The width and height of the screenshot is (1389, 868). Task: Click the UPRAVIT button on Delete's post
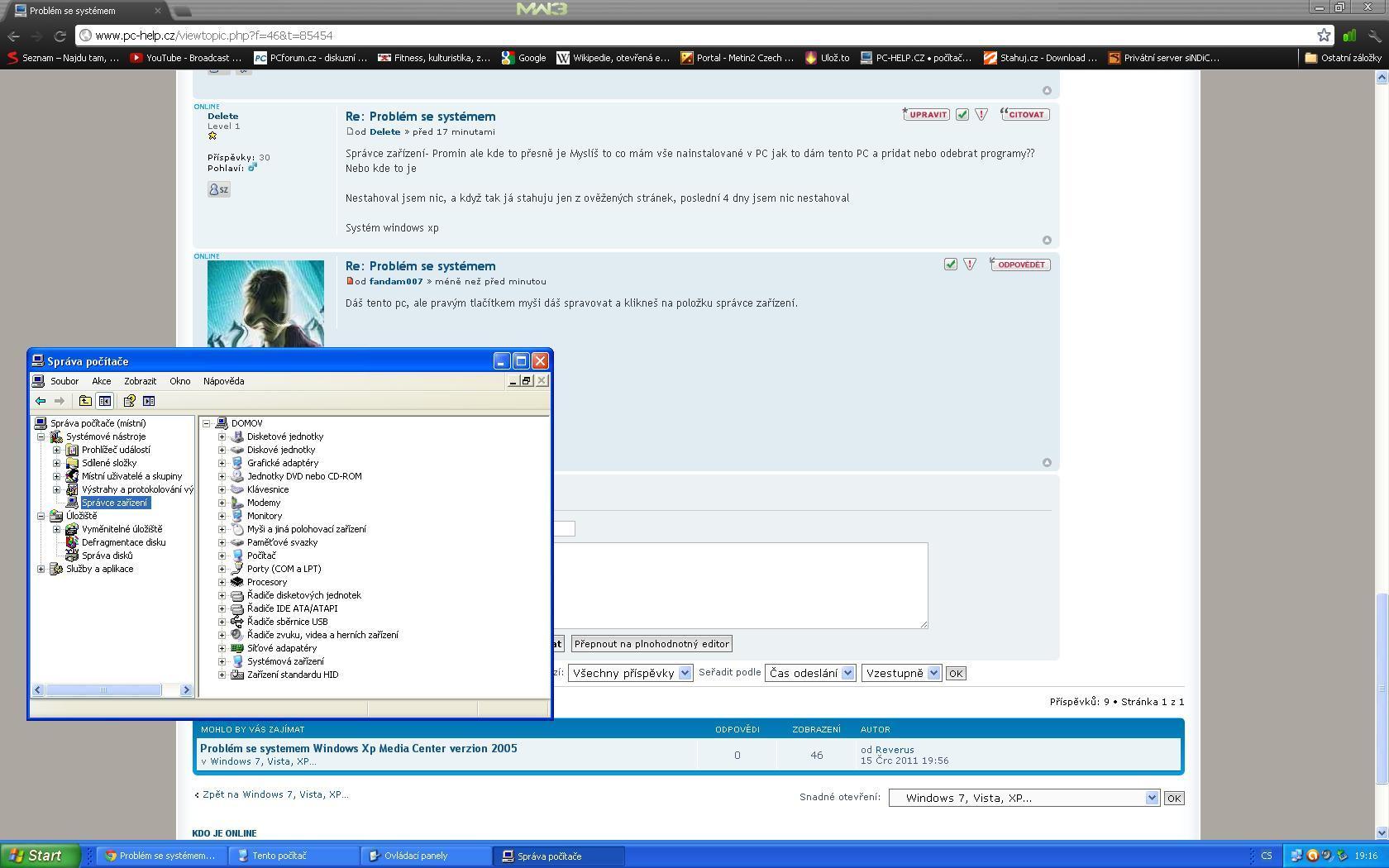tap(926, 114)
